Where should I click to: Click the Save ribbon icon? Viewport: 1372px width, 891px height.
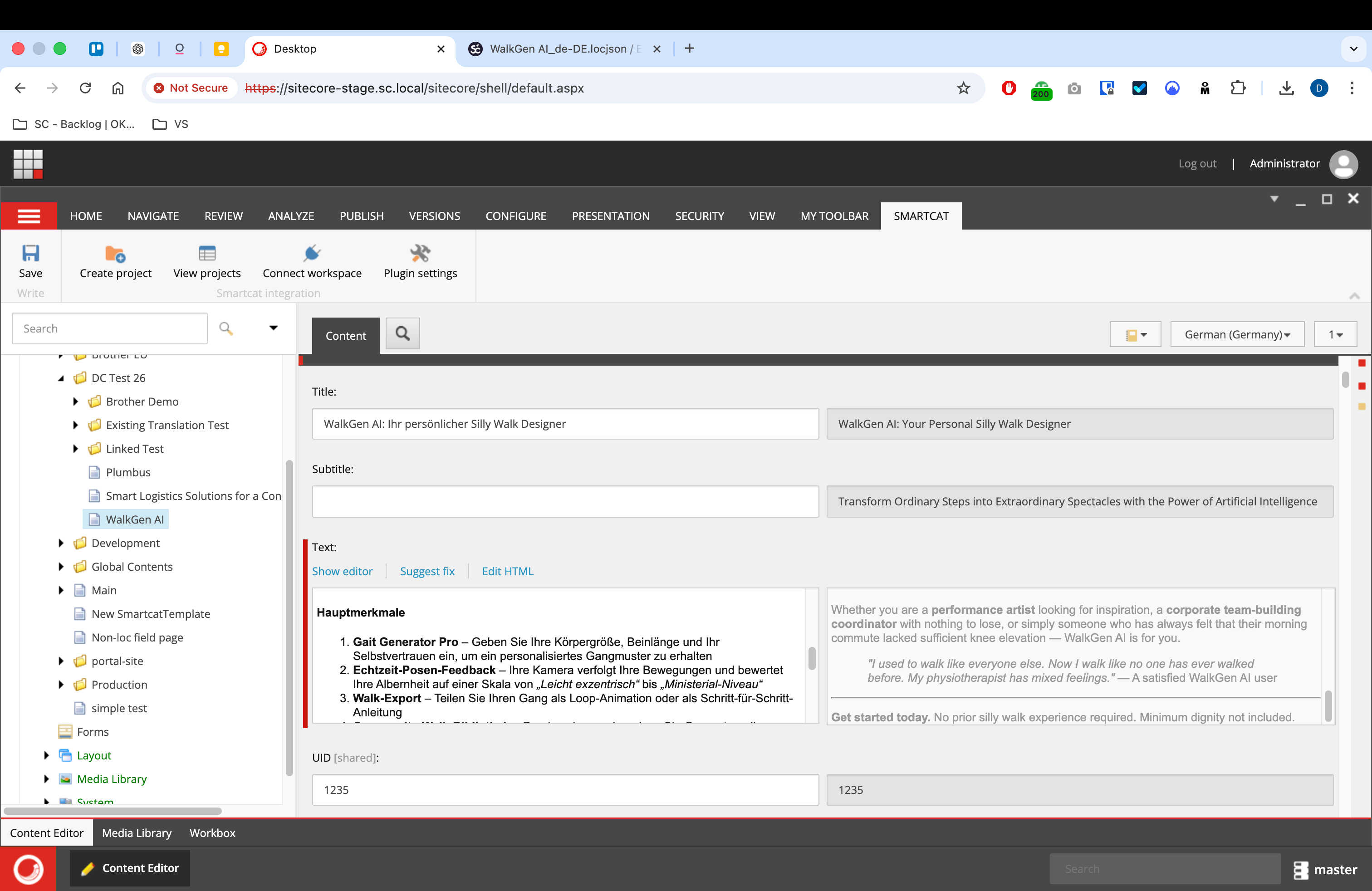coord(30,253)
